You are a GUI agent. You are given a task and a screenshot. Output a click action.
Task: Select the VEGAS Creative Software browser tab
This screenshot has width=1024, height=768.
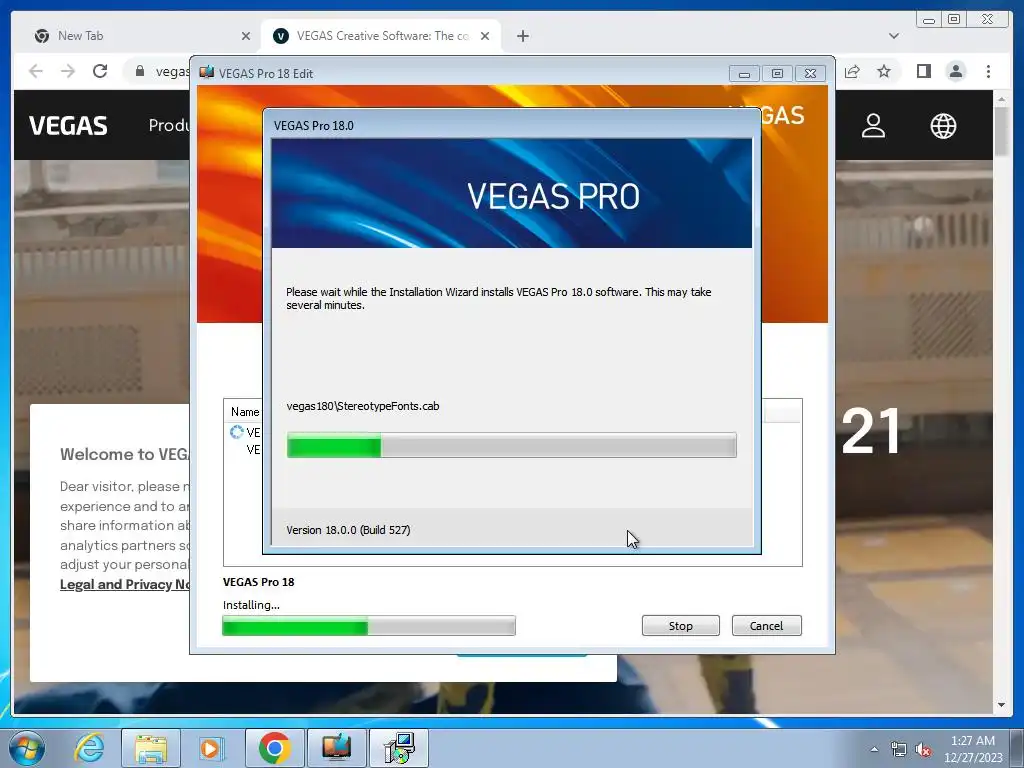(382, 36)
